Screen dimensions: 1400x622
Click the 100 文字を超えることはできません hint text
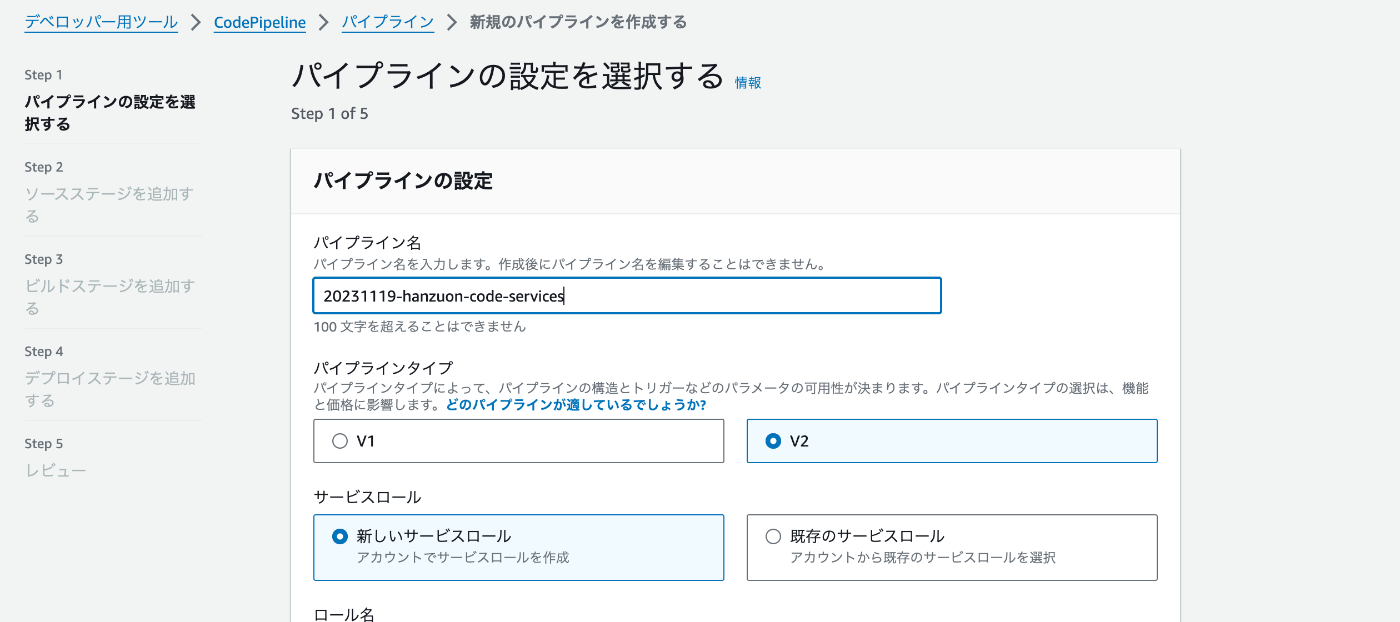pos(420,326)
